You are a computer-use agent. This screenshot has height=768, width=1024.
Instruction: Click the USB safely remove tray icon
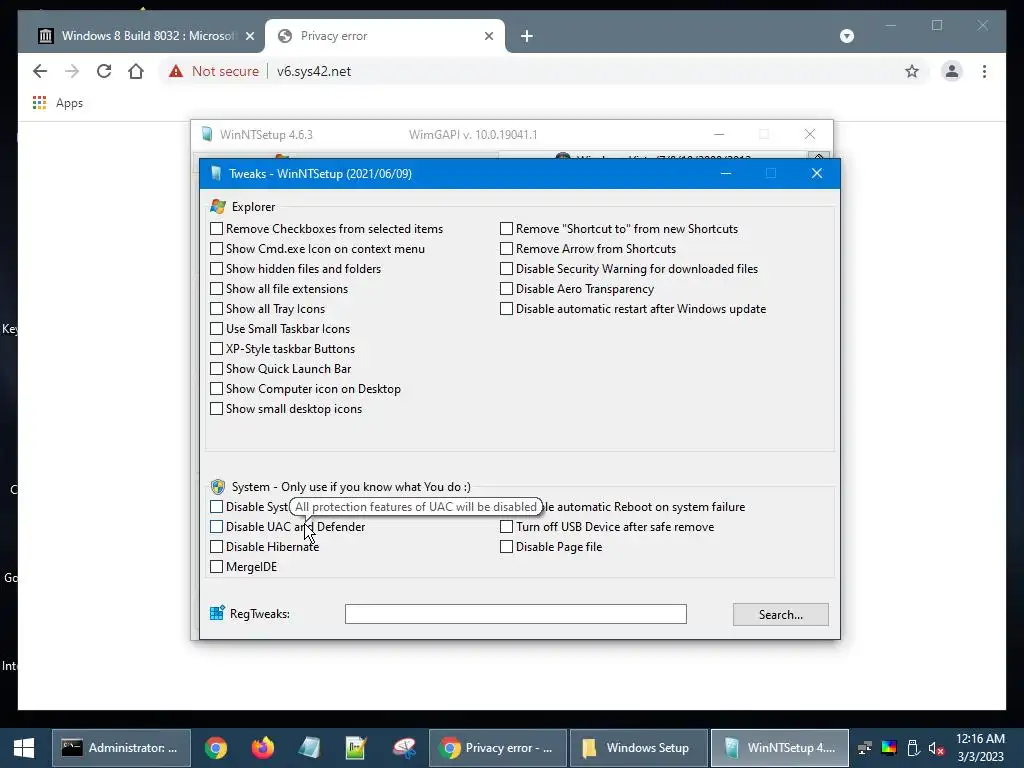pos(913,748)
